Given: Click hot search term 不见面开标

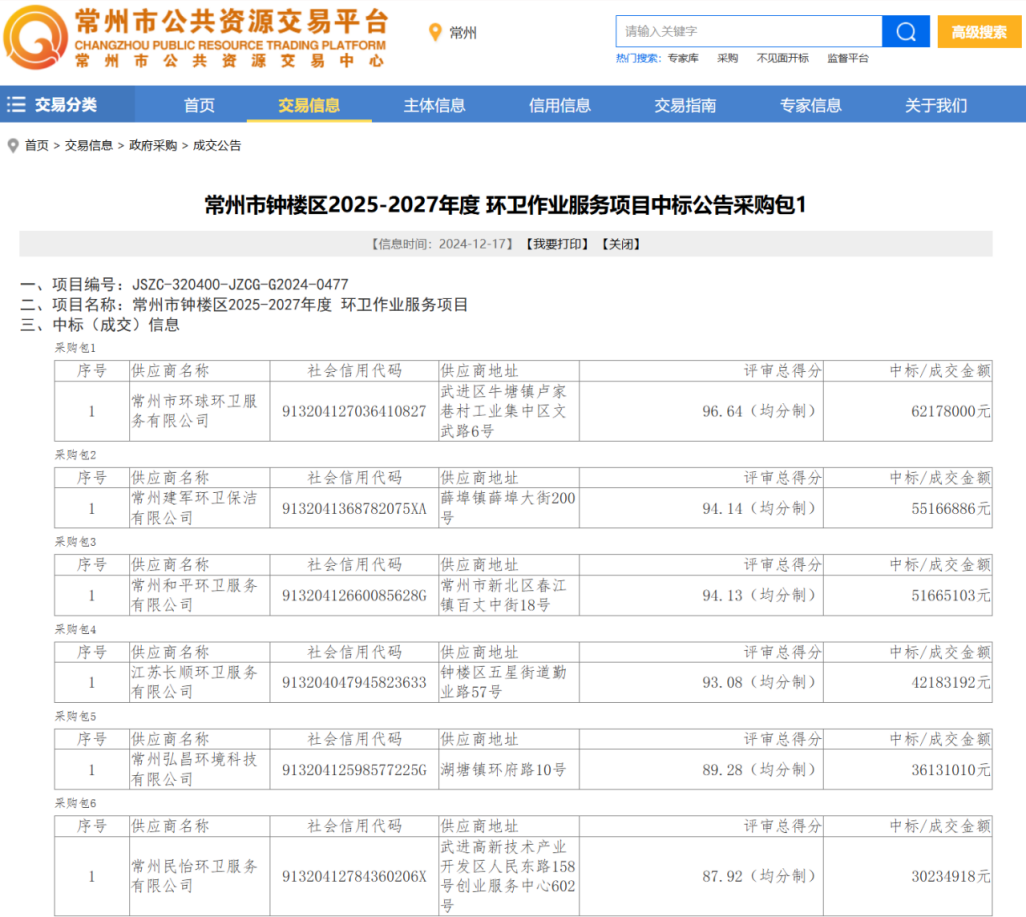Looking at the screenshot, I should 783,58.
